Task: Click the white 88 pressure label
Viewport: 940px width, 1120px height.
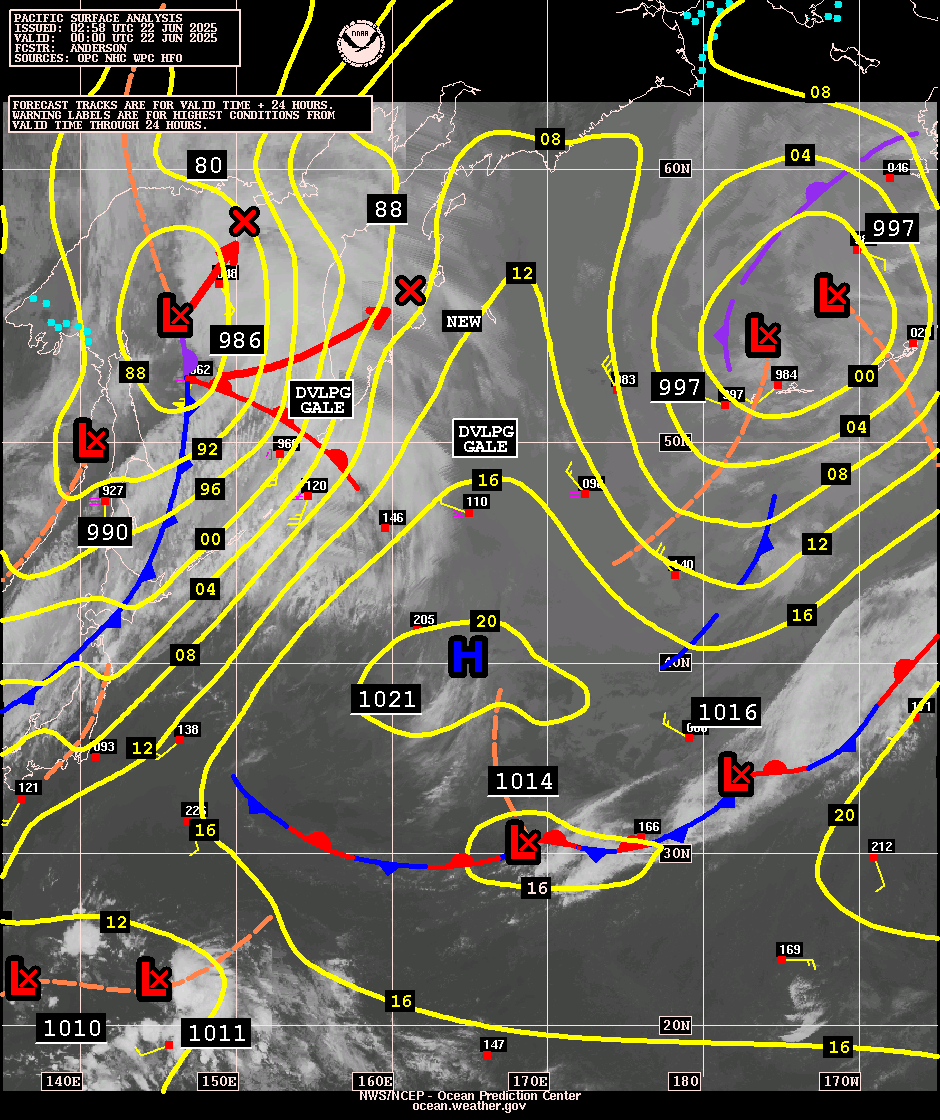Action: (x=388, y=209)
